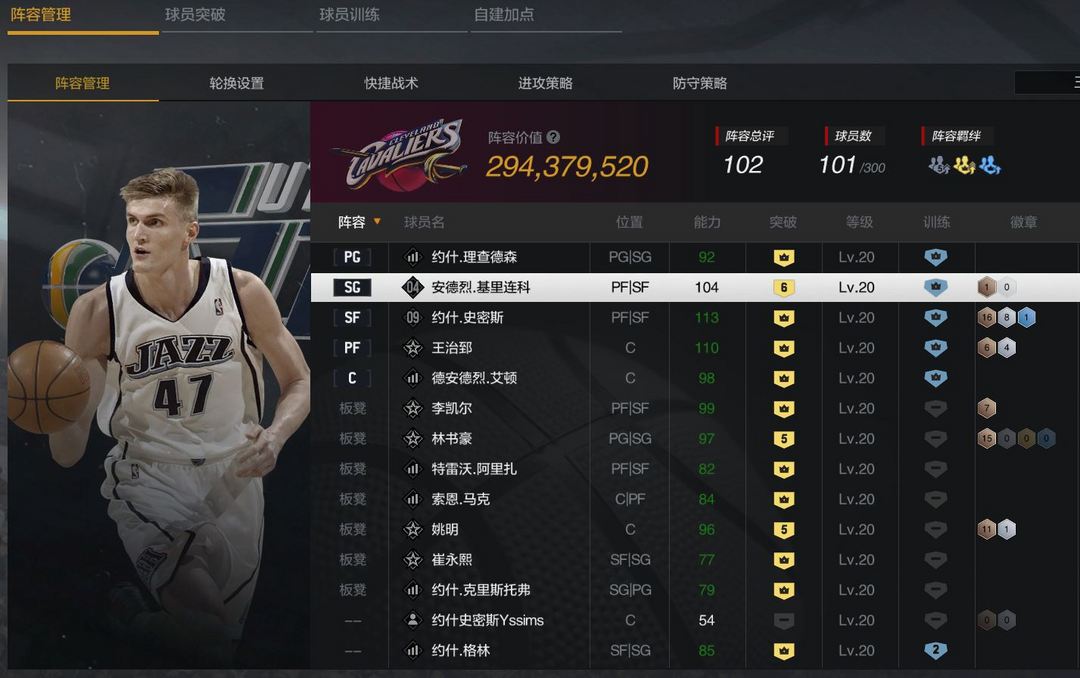Click the star icon next to 姚明
Screen dimensions: 1080x678
point(413,529)
